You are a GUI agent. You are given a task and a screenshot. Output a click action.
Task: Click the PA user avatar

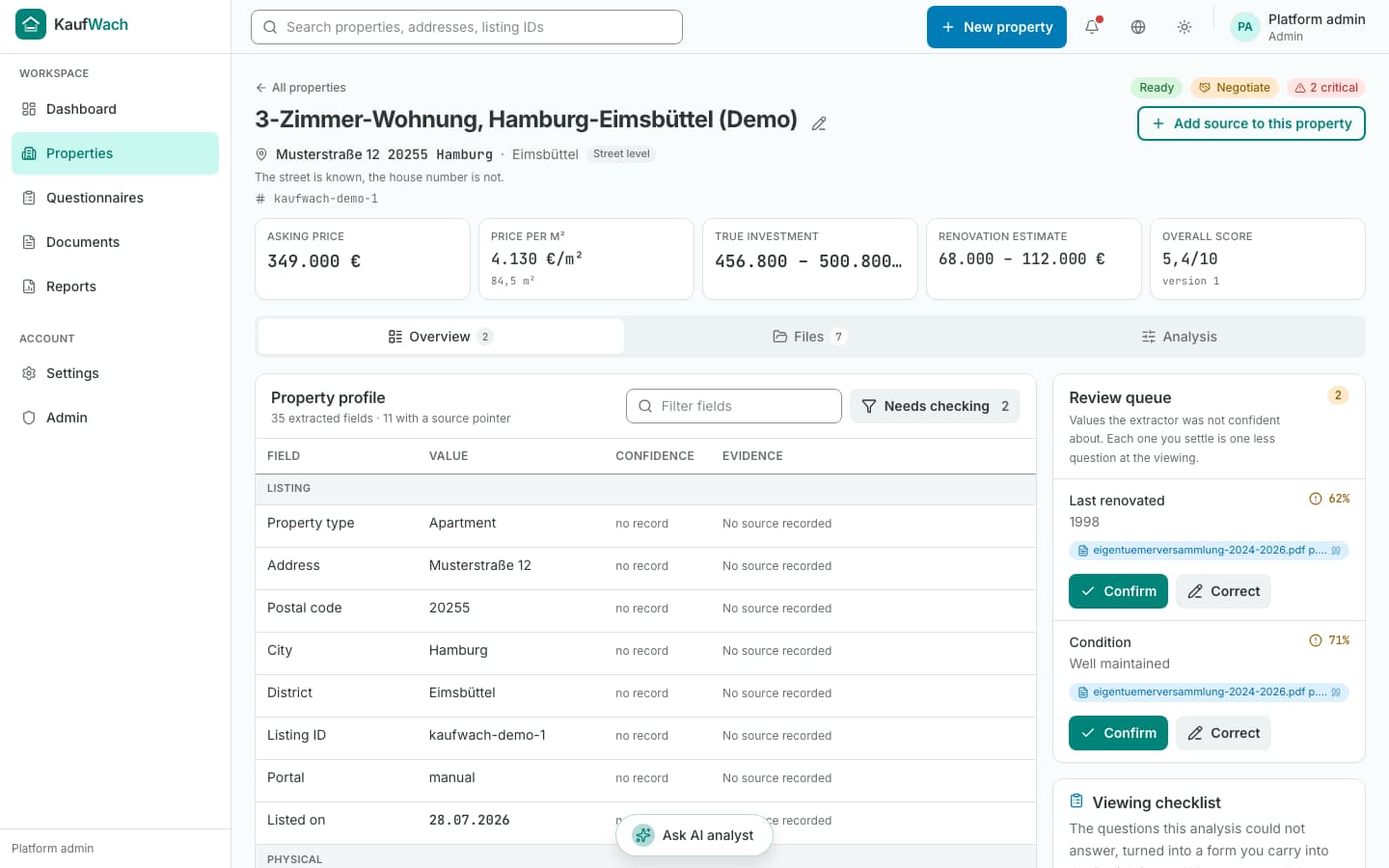point(1245,27)
